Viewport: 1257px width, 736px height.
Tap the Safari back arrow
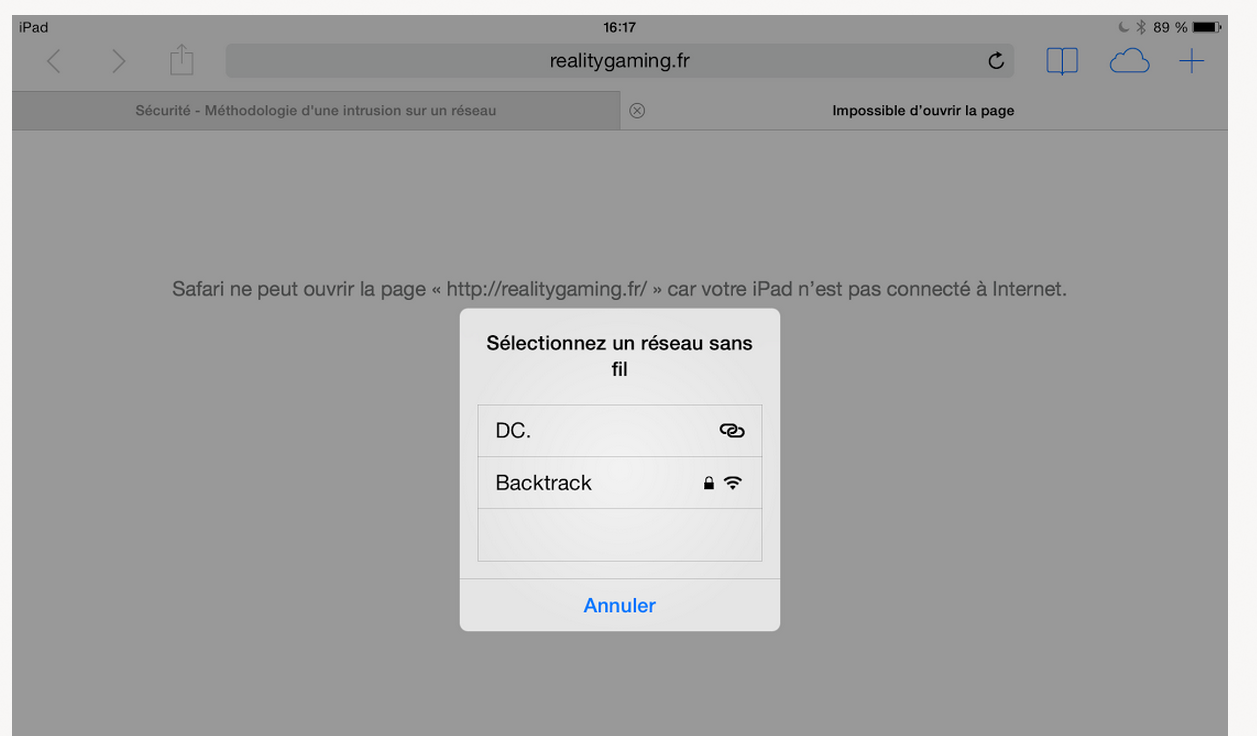(54, 62)
